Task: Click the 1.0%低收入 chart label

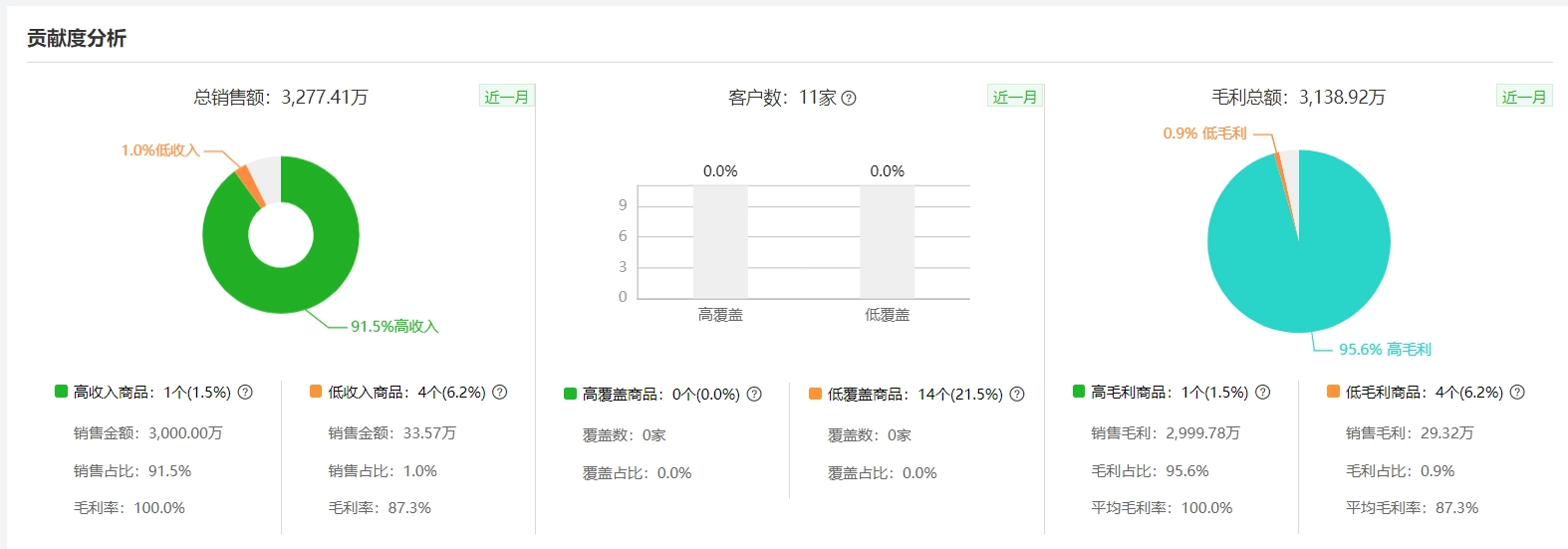Action: point(160,150)
